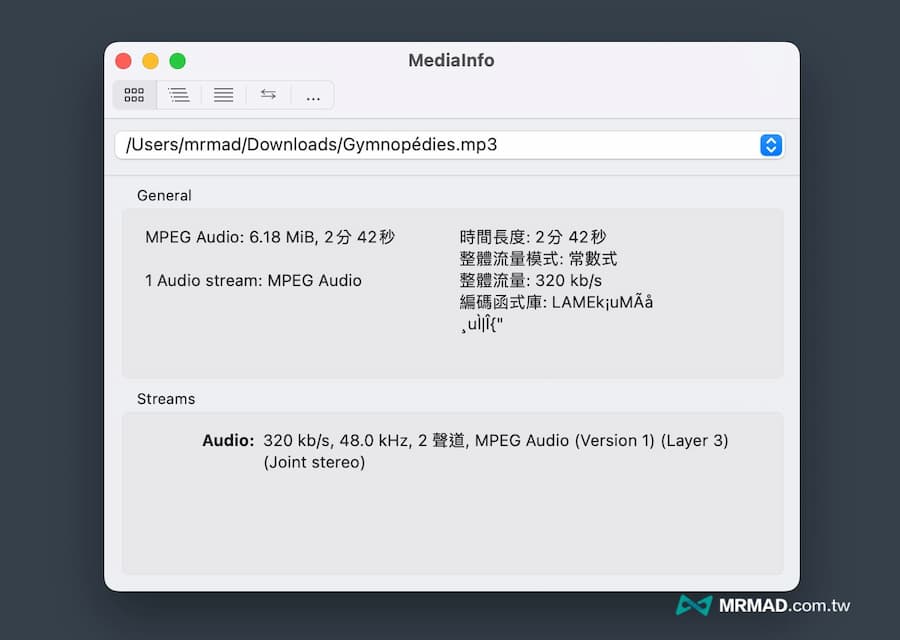The width and height of the screenshot is (900, 640).
Task: Click the '整體流量: 320 kb/s' line
Action: tap(531, 281)
